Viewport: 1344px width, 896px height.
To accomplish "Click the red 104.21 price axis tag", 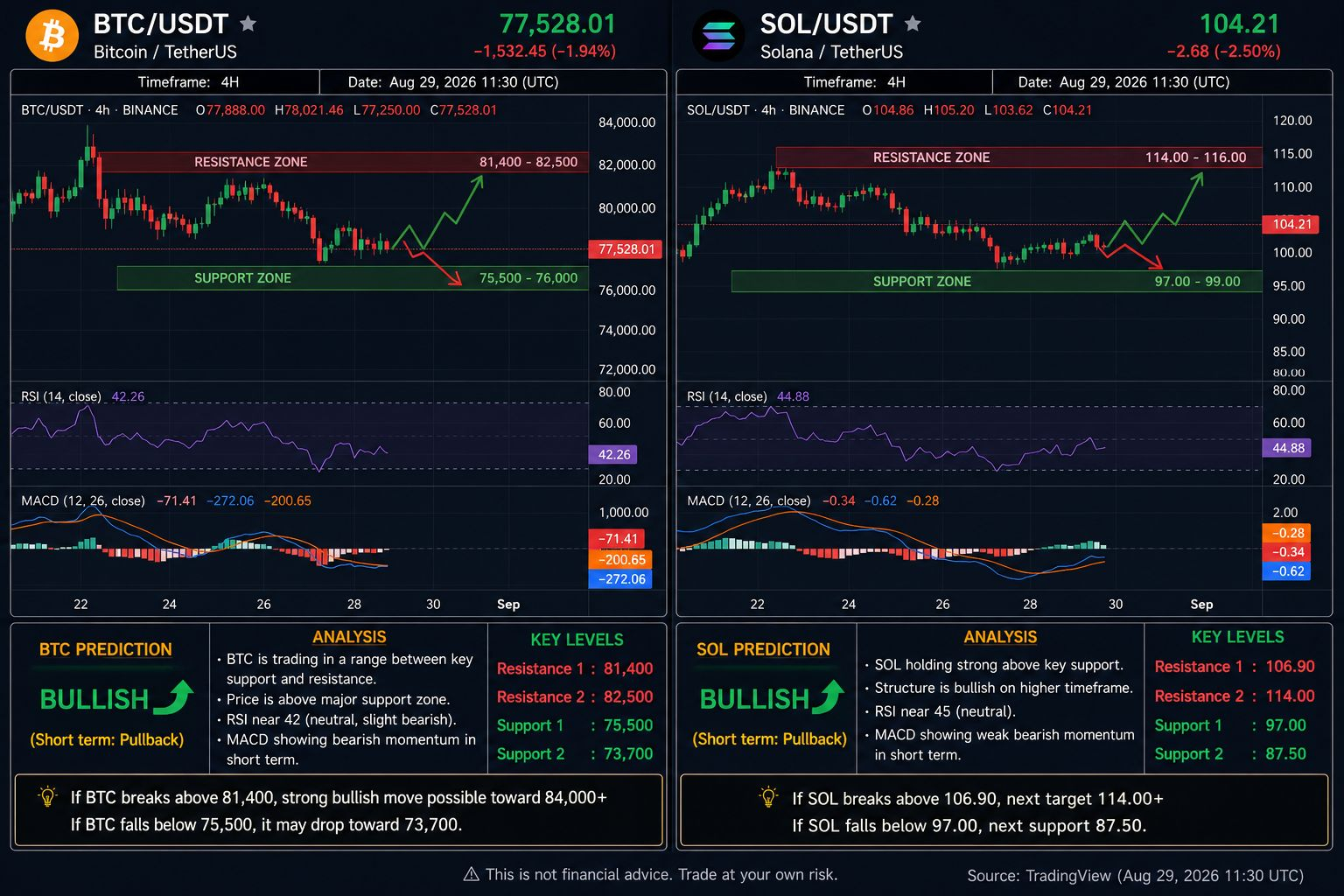I will (x=1291, y=224).
